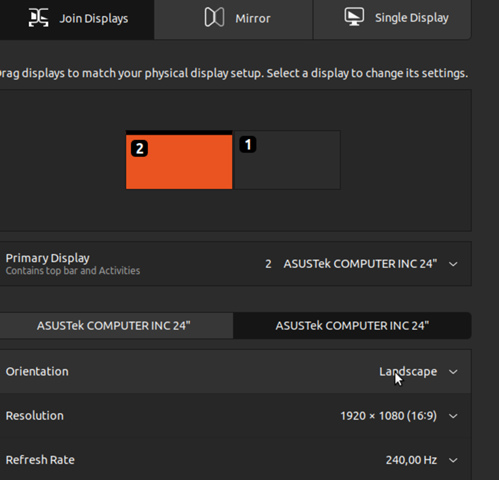Expand the Refresh Rate 240,00 Hz chevron

point(453,460)
